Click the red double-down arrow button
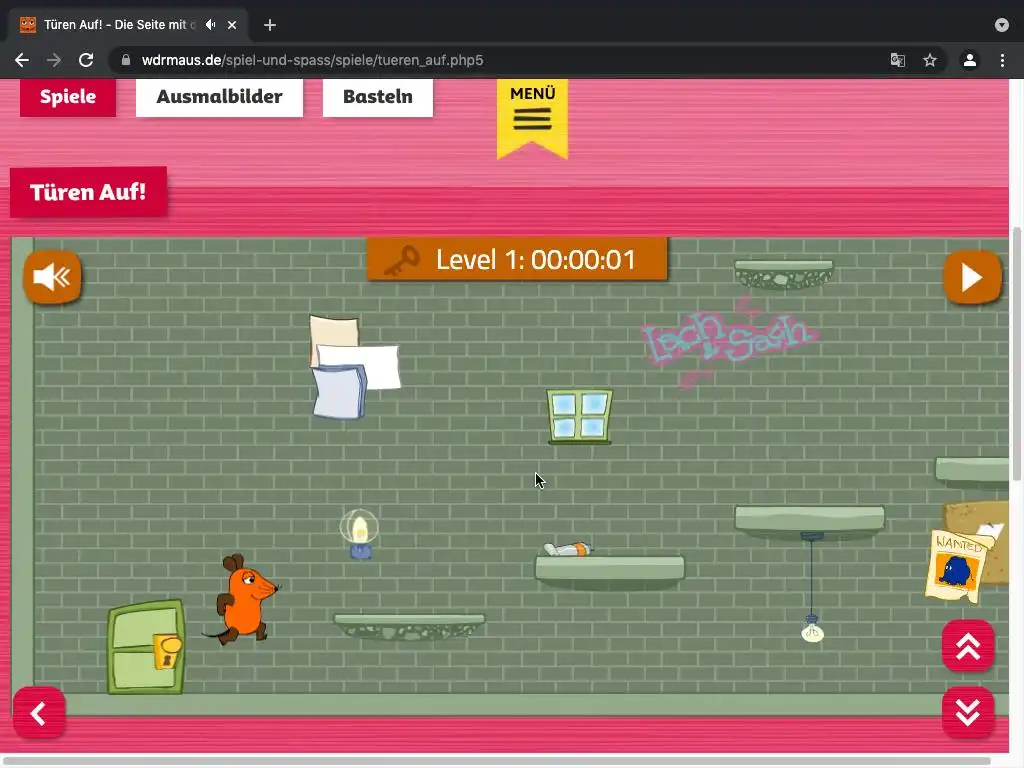1024x768 pixels. click(968, 712)
